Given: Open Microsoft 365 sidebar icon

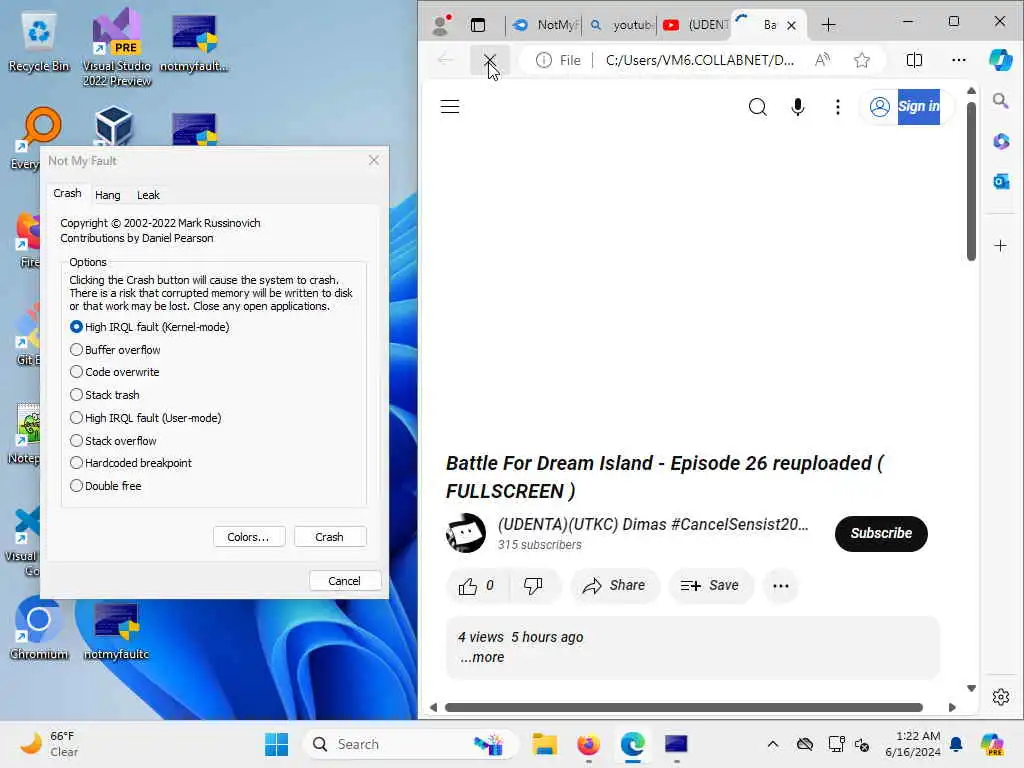Looking at the screenshot, I should point(1000,141).
